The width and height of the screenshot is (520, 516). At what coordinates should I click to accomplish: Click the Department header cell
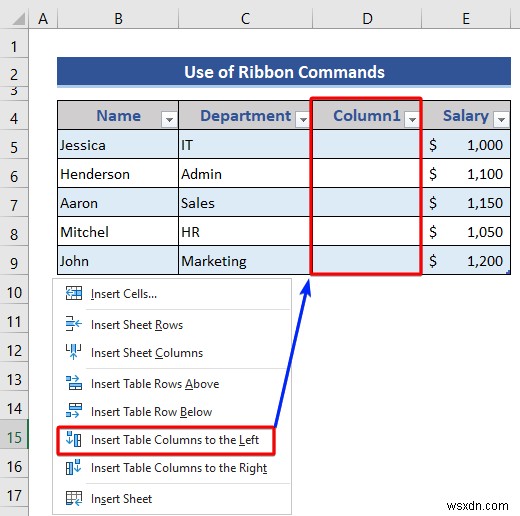245,115
